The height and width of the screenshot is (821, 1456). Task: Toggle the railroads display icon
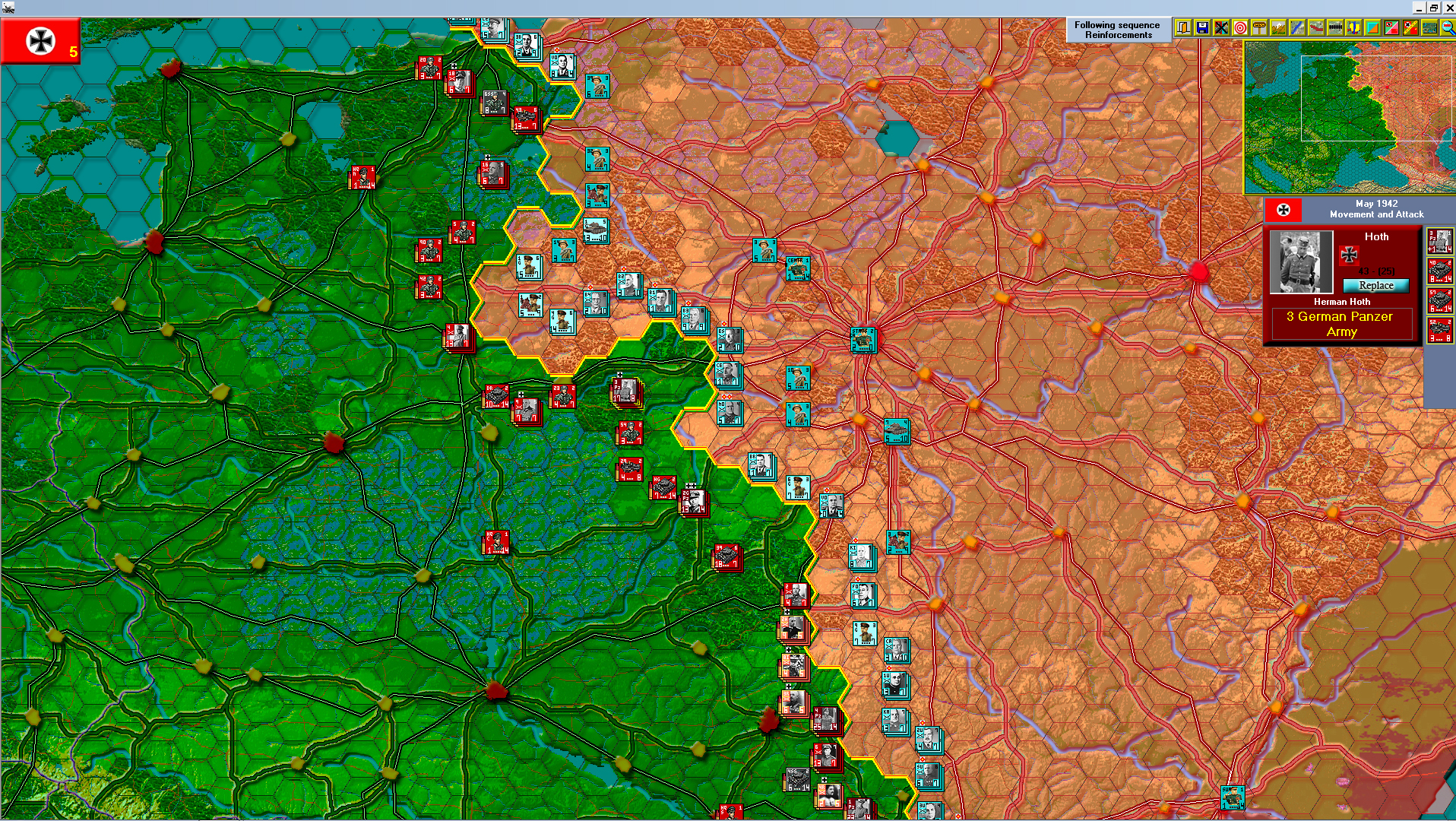(1334, 28)
